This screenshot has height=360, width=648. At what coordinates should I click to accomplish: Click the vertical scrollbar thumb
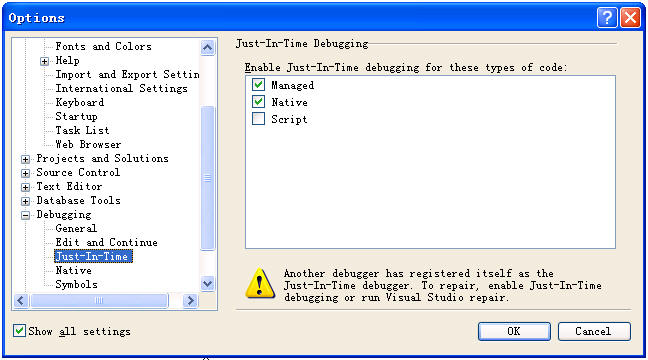click(x=207, y=178)
